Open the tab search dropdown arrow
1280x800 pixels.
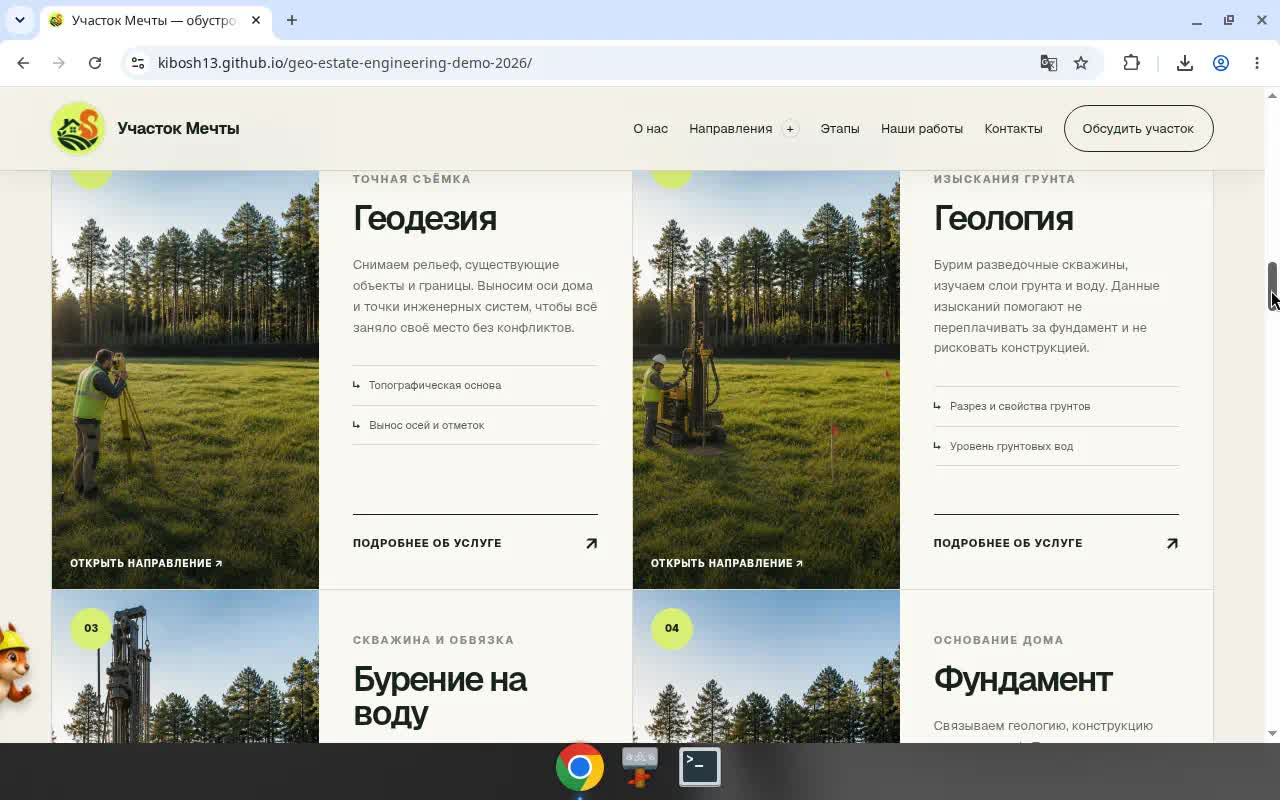pos(20,20)
